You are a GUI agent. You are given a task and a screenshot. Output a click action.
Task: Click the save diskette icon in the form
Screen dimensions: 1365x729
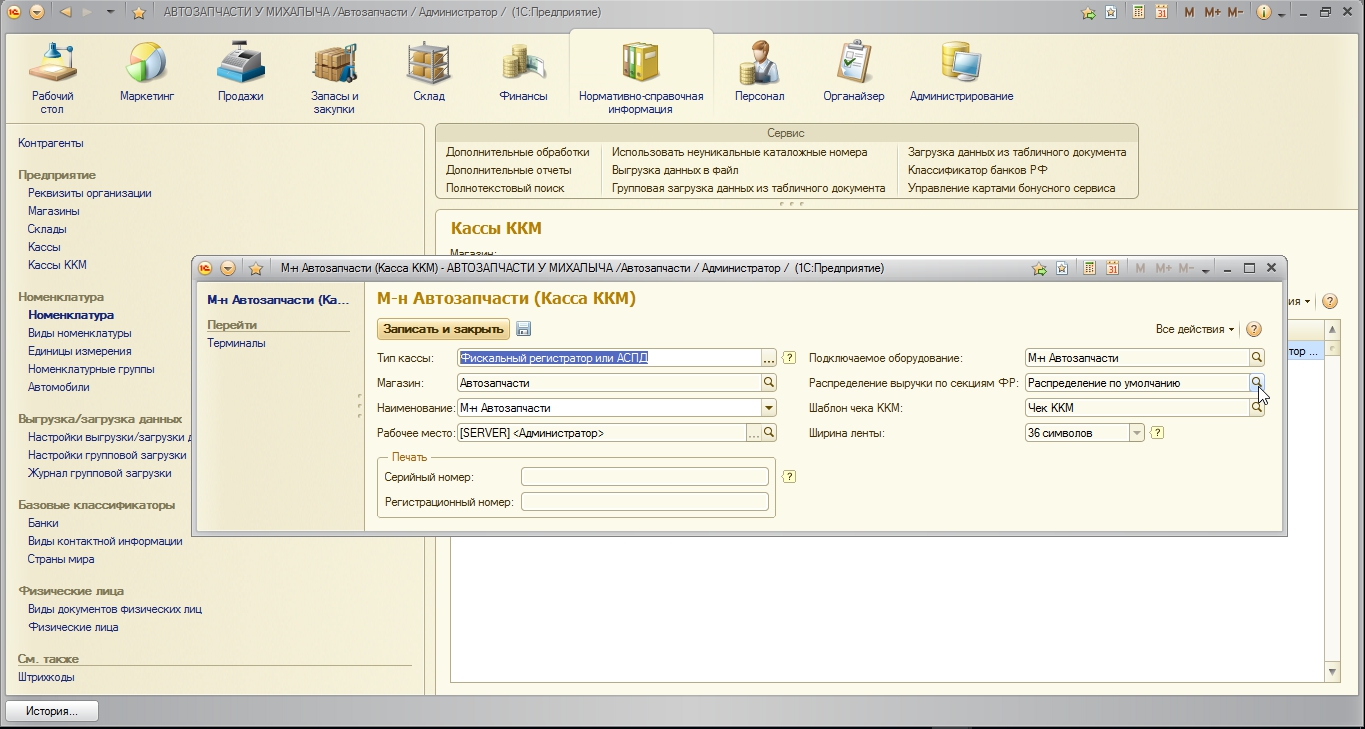click(x=524, y=330)
